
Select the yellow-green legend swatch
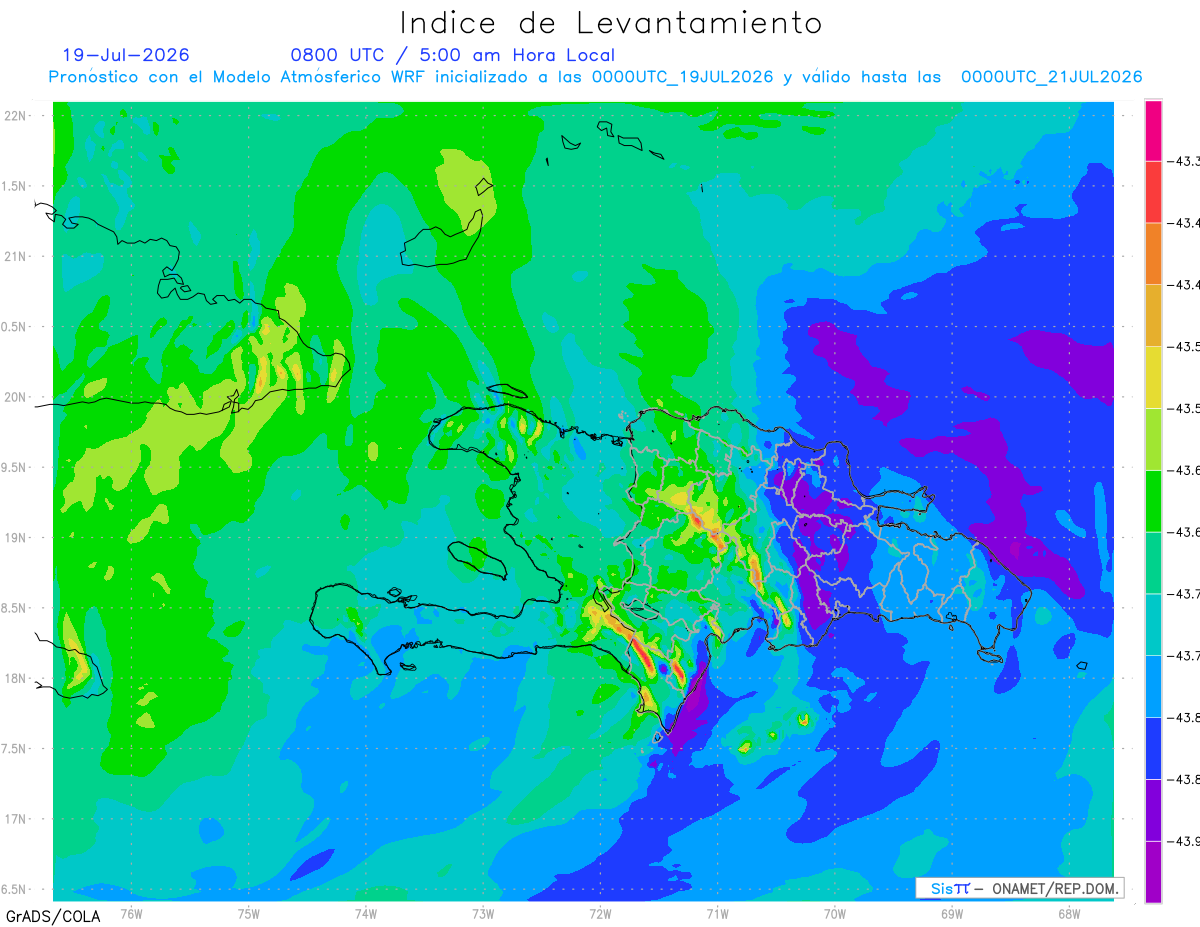click(x=1153, y=440)
